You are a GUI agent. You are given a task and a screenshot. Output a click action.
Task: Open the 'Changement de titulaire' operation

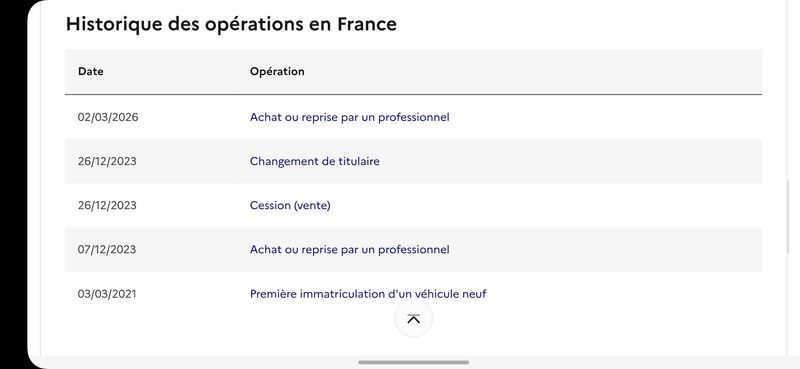(x=314, y=161)
